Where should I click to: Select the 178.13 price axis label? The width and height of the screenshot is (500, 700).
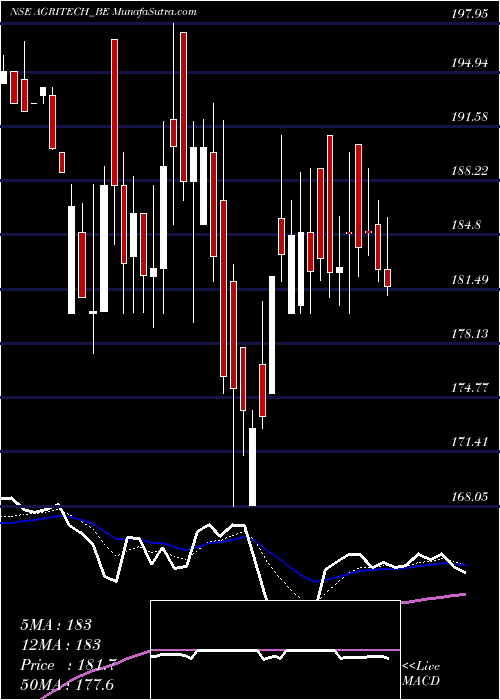tap(469, 334)
